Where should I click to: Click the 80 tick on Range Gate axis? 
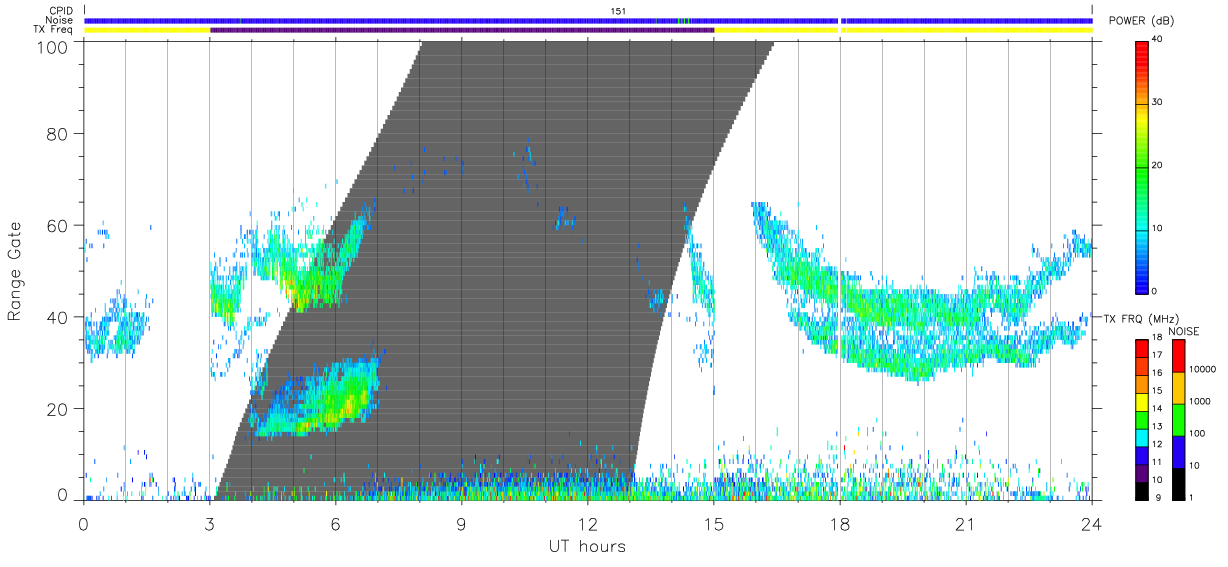click(57, 134)
